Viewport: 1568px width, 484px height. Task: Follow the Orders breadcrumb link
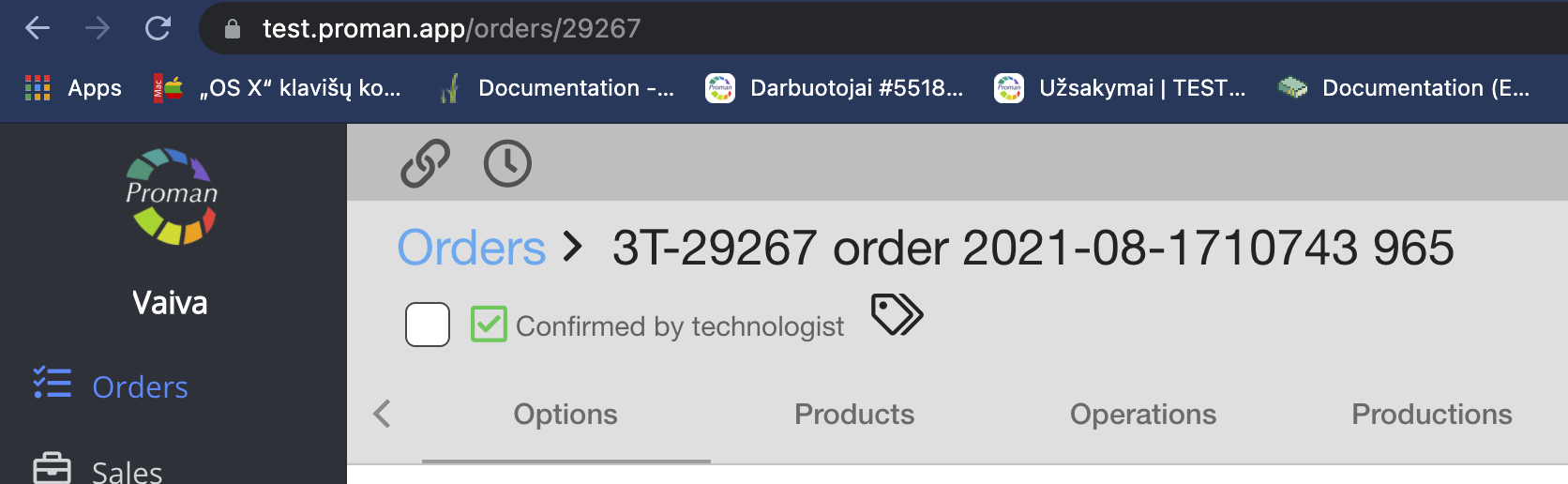coord(471,248)
